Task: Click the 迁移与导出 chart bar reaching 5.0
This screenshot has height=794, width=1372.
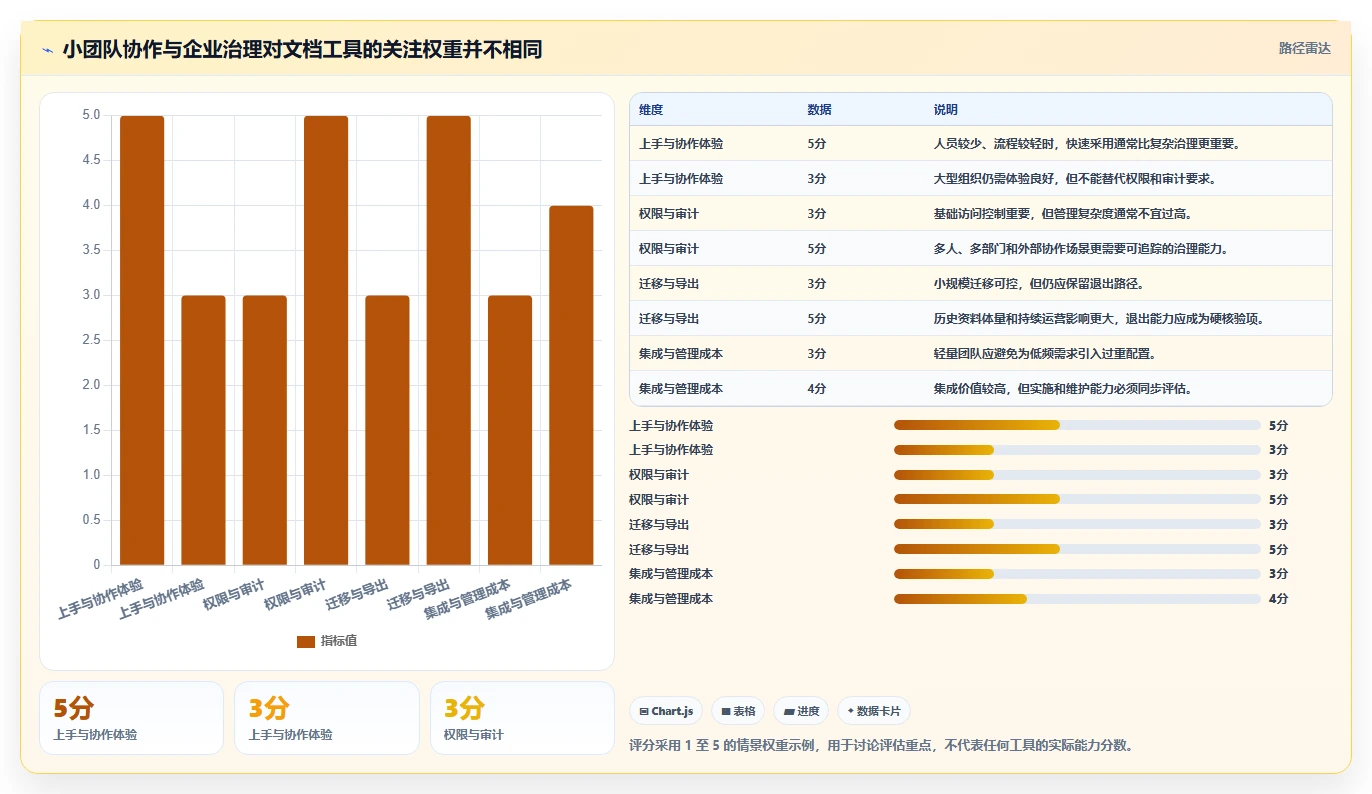Action: pyautogui.click(x=448, y=340)
